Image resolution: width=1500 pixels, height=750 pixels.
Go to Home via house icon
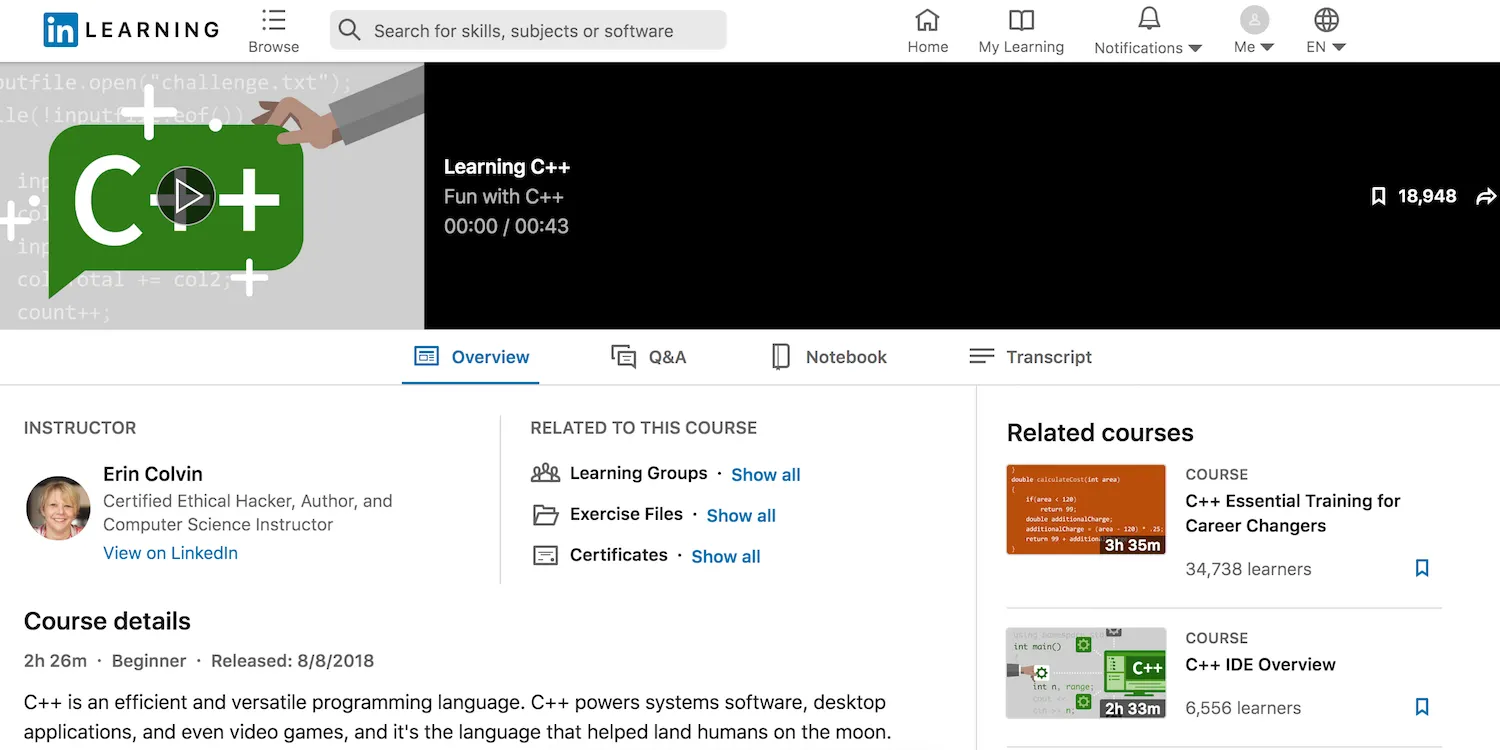coord(927,21)
